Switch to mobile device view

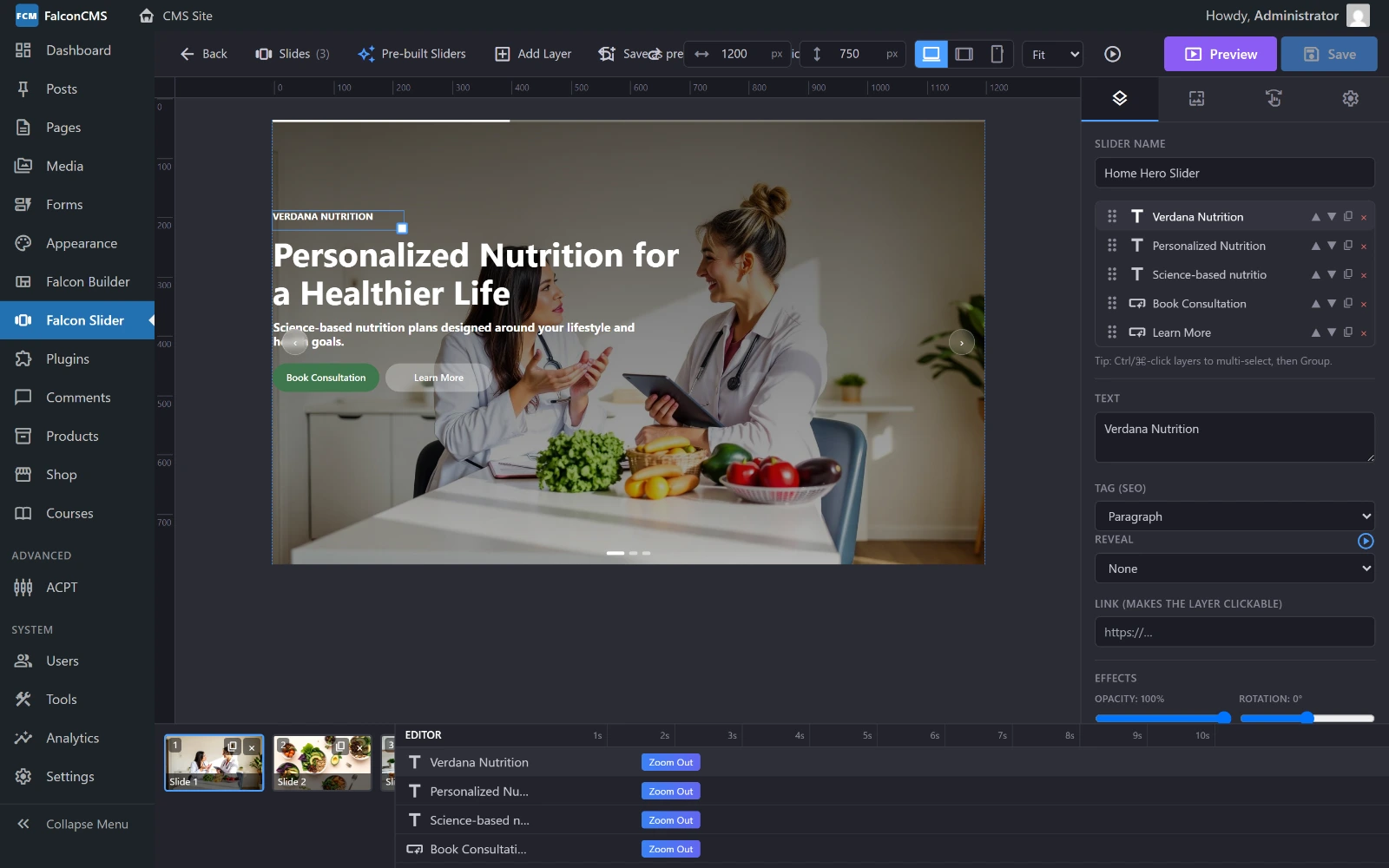997,54
